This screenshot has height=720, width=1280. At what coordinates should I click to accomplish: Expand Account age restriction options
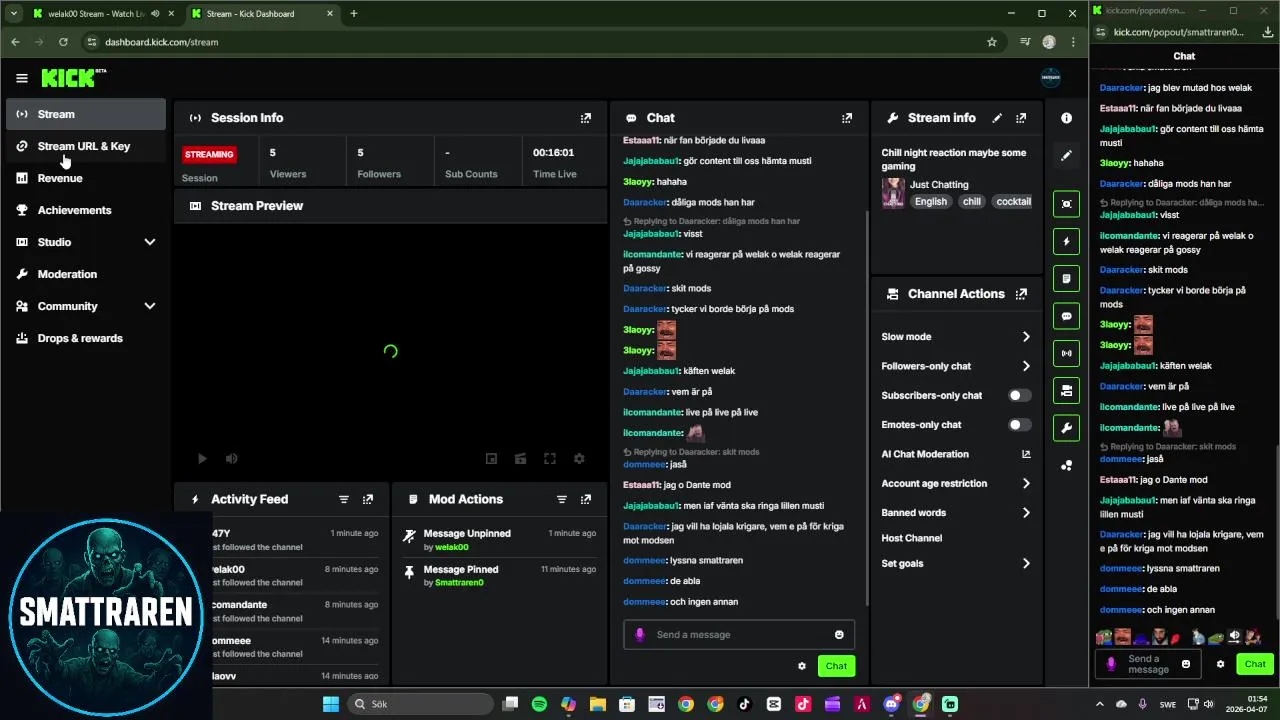[1026, 484]
